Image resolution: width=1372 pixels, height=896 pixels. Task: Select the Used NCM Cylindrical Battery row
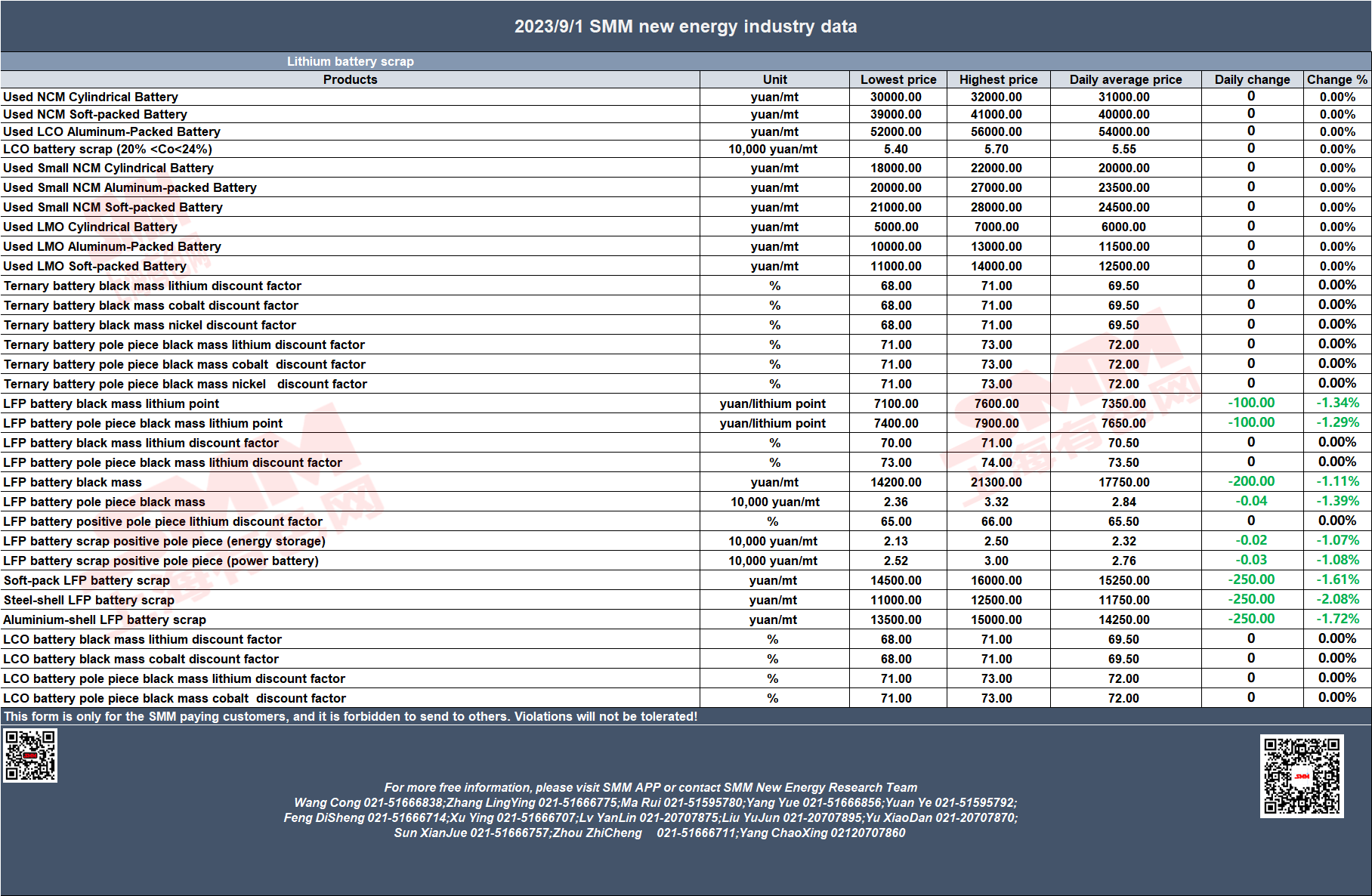point(686,97)
